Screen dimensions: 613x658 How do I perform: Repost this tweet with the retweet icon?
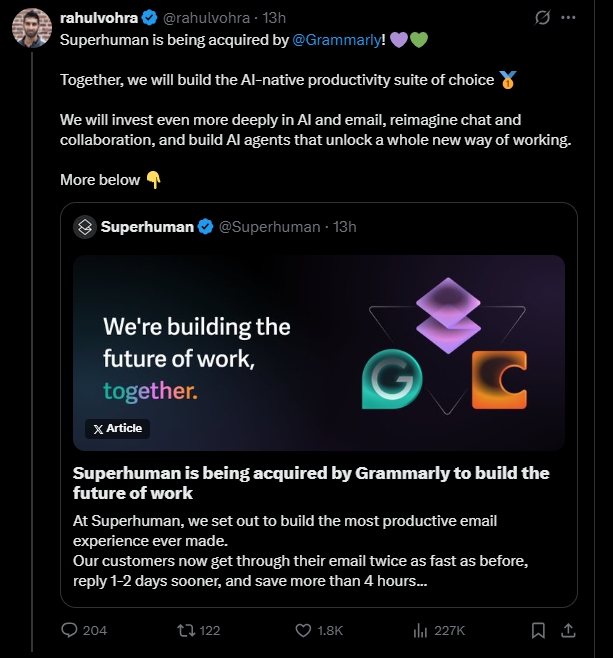point(186,630)
